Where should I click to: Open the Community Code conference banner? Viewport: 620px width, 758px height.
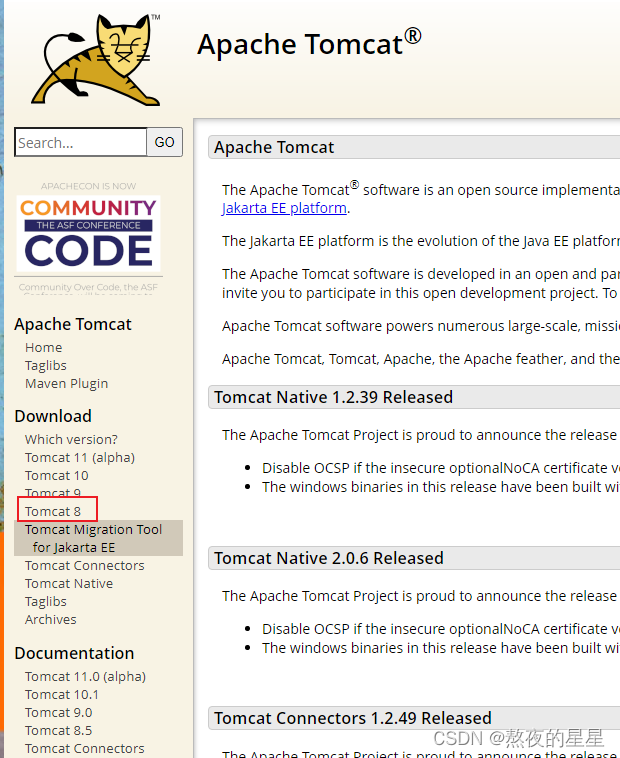[88, 233]
